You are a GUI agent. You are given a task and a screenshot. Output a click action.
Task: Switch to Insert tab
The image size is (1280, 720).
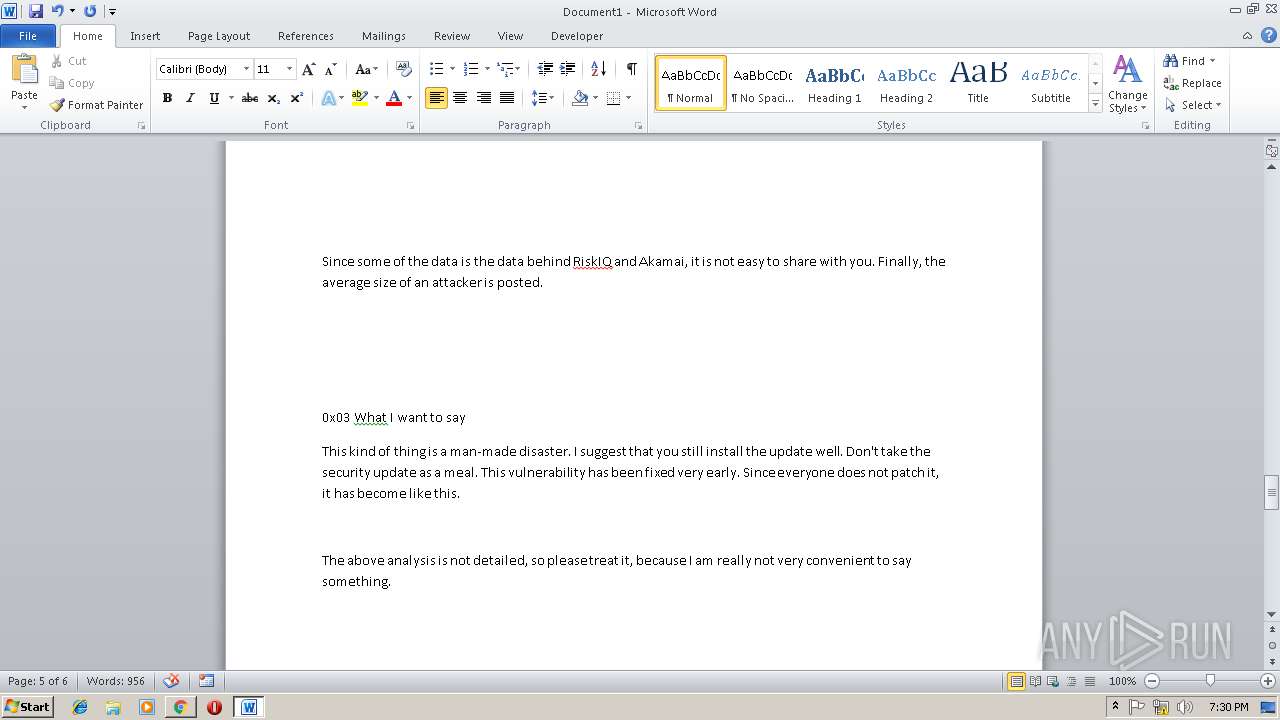point(145,36)
